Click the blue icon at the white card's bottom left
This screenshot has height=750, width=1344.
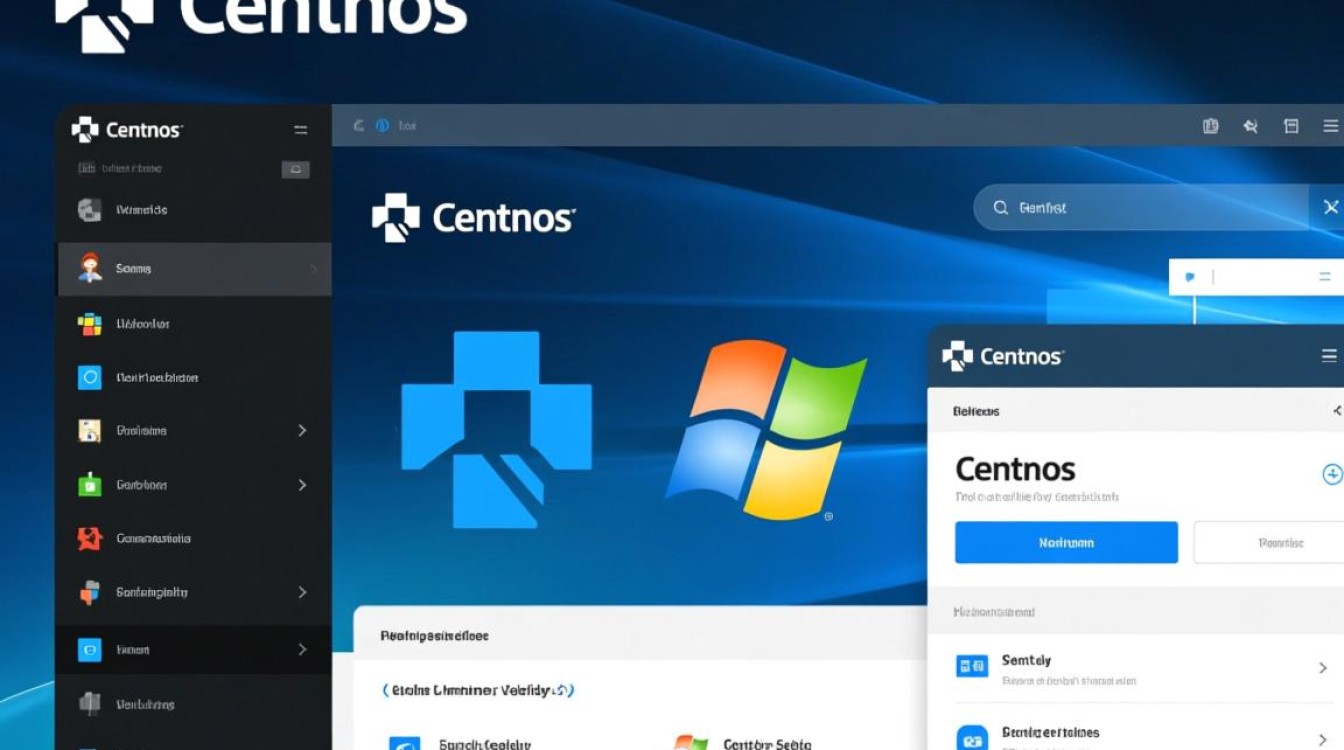(x=404, y=743)
